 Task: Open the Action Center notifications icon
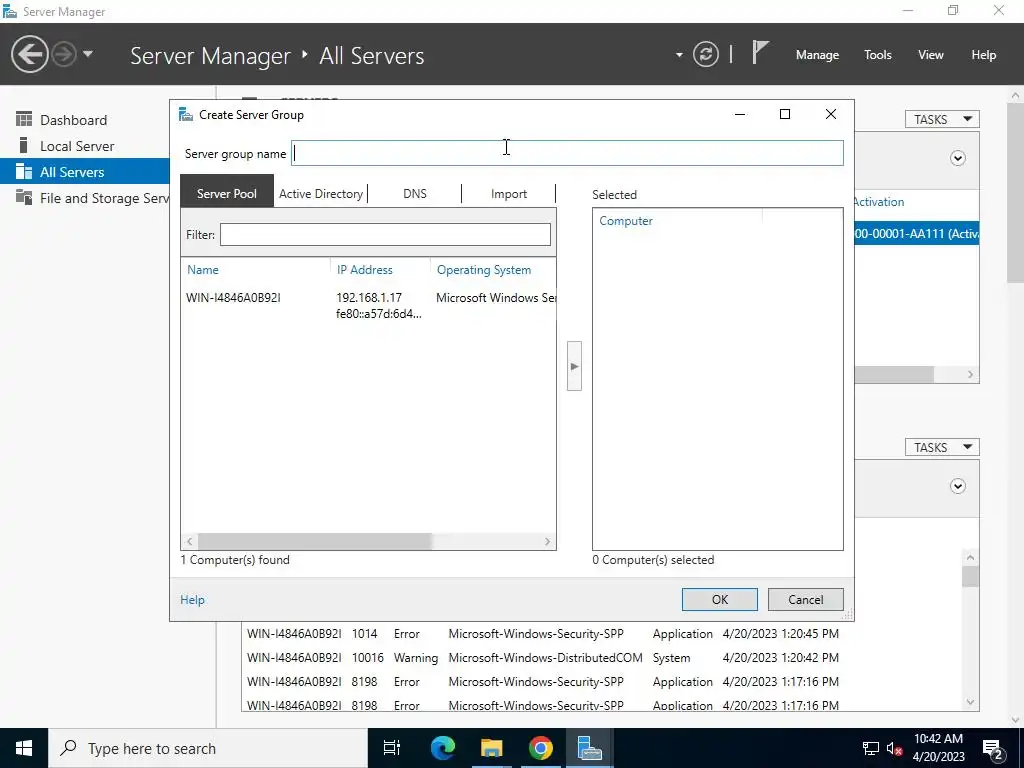click(993, 748)
